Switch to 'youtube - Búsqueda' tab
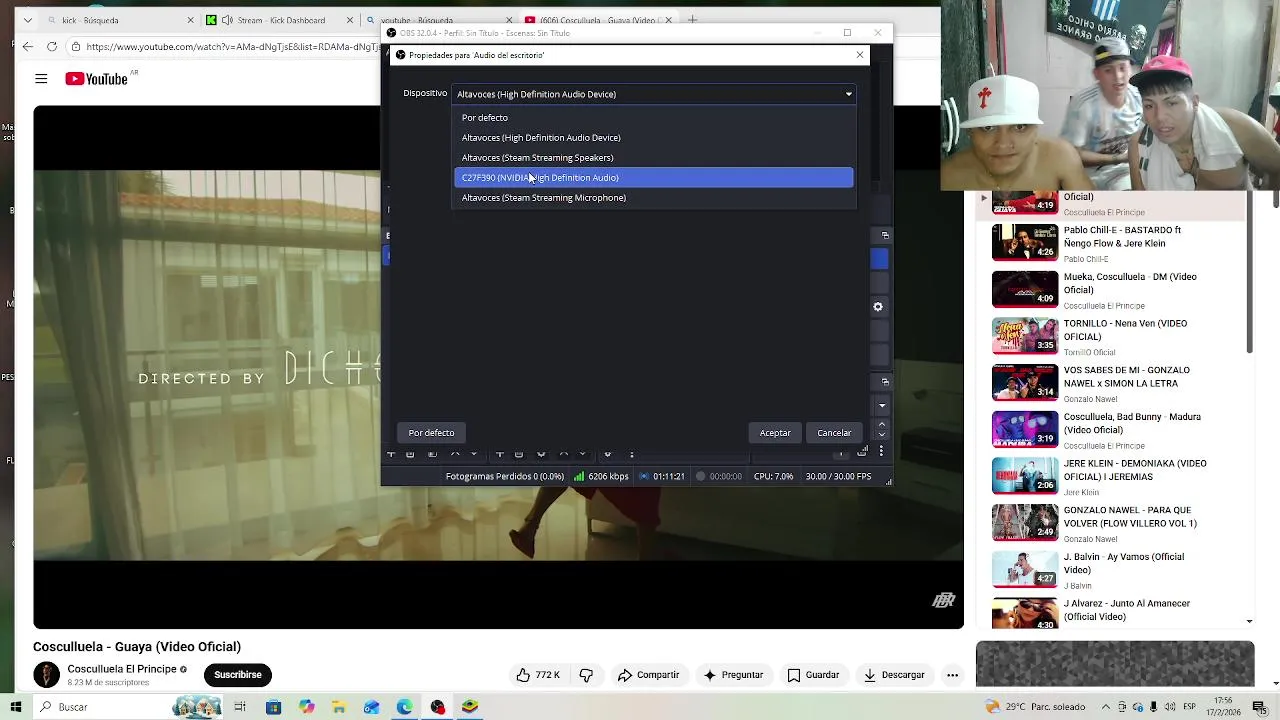Image resolution: width=1280 pixels, height=720 pixels. tap(438, 20)
